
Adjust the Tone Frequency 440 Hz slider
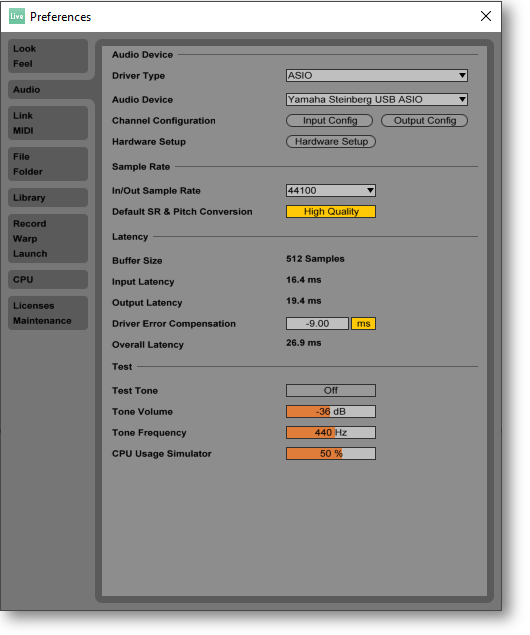331,433
